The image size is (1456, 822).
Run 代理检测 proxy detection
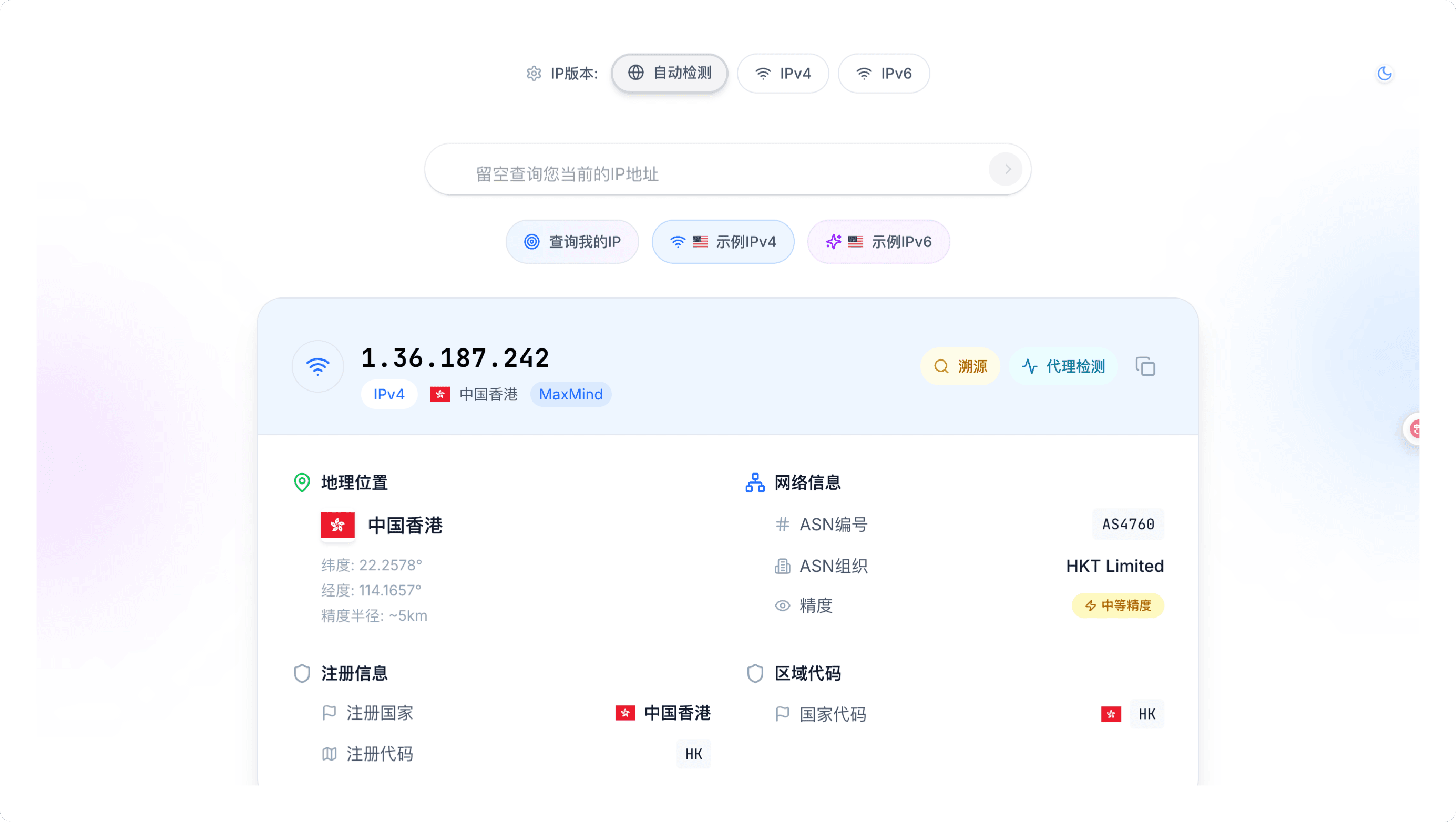point(1063,366)
